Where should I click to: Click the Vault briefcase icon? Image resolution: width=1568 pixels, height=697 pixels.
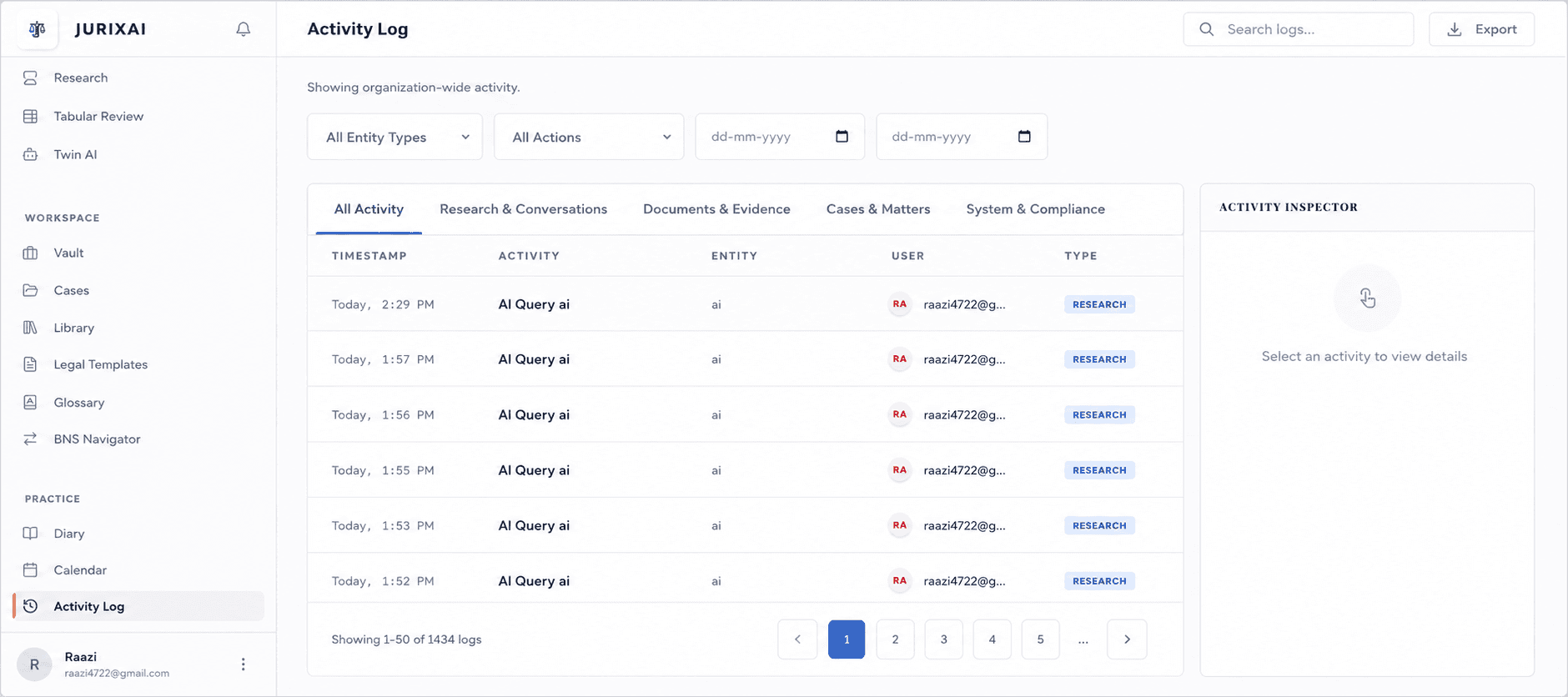pos(30,253)
